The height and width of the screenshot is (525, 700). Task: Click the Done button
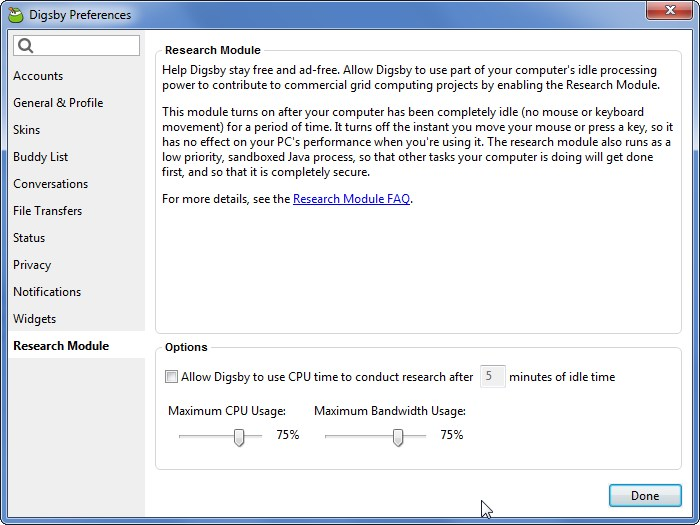pos(645,496)
